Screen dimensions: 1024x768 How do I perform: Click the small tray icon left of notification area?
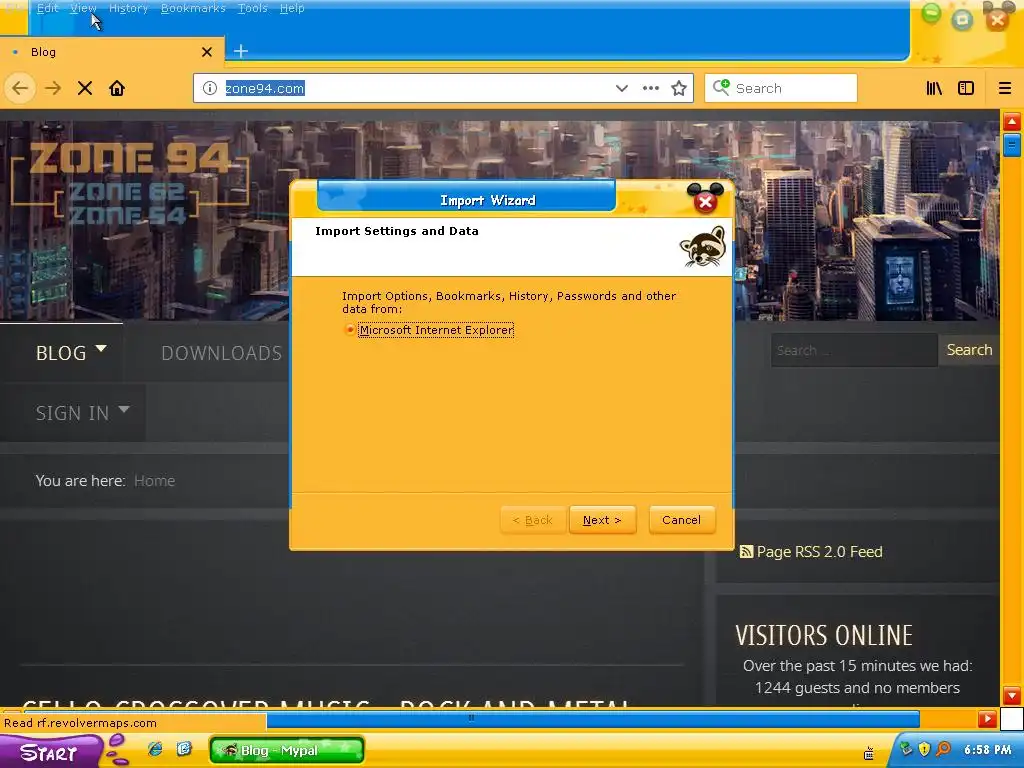869,754
